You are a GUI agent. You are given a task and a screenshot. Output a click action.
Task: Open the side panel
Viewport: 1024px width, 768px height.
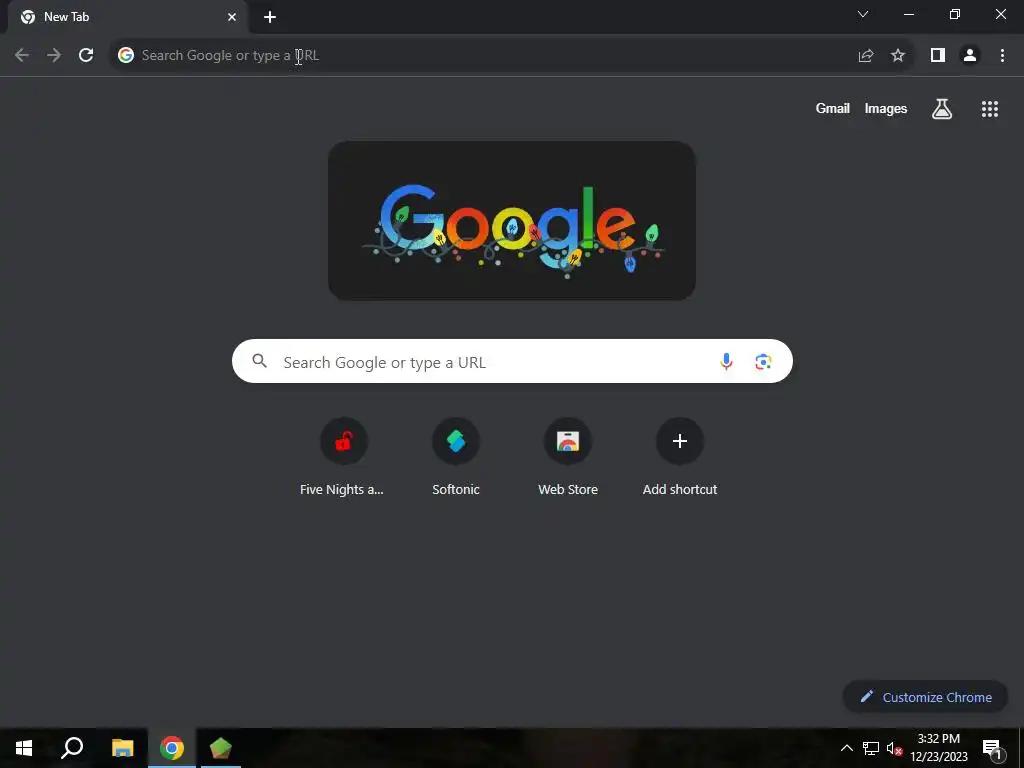click(x=938, y=56)
